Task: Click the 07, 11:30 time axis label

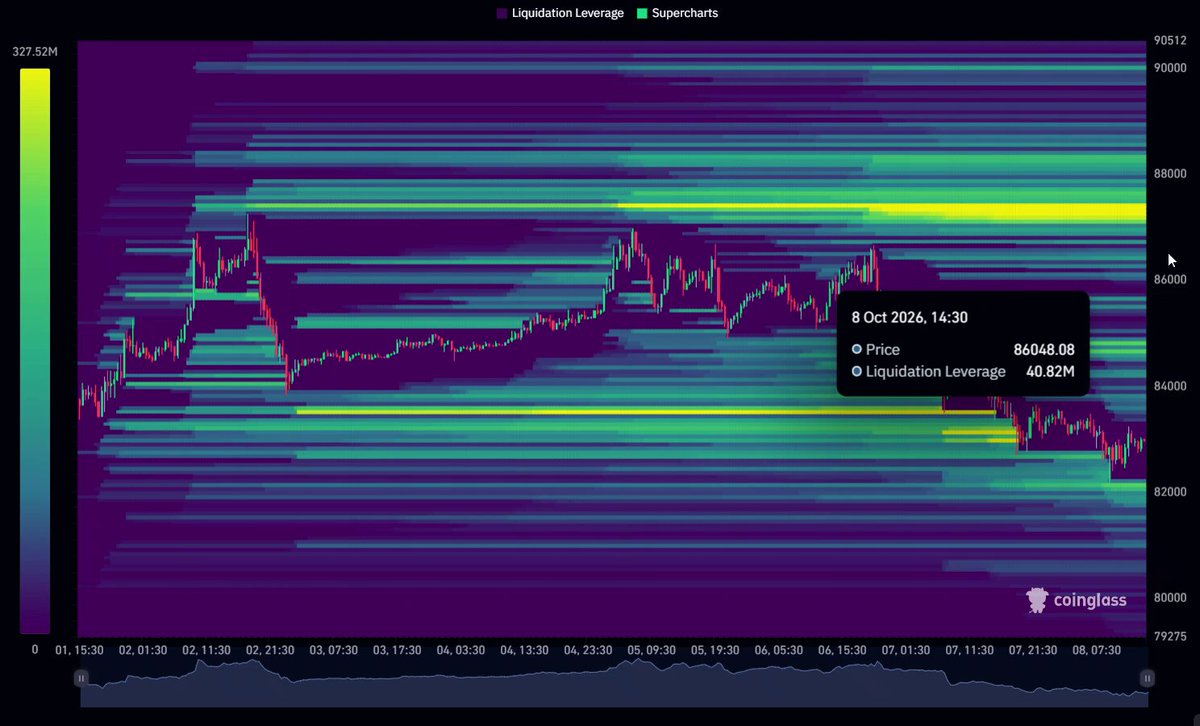Action: pyautogui.click(x=969, y=650)
